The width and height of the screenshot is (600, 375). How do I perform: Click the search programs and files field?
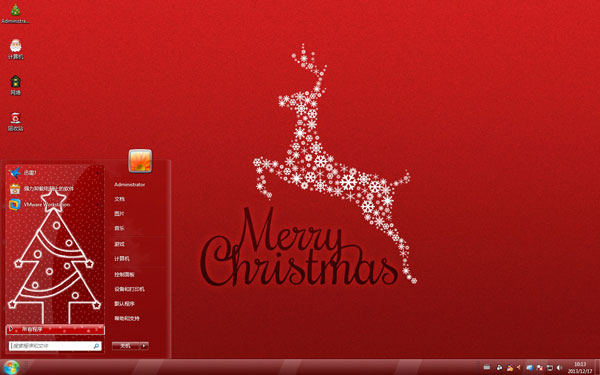[x=55, y=346]
